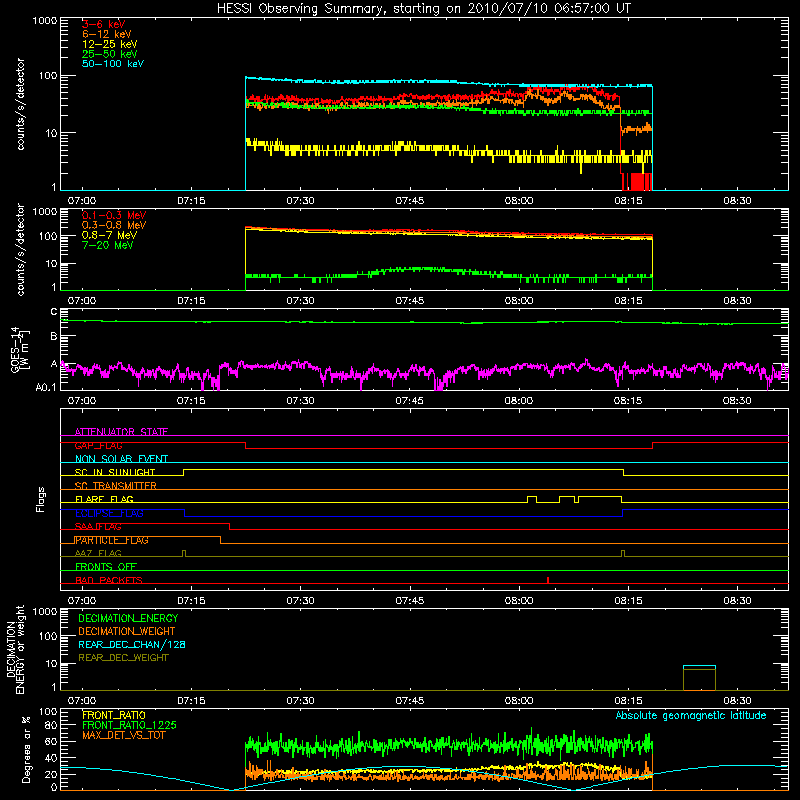
Task: Click the vertical Flags axis title
Action: (x=40, y=499)
